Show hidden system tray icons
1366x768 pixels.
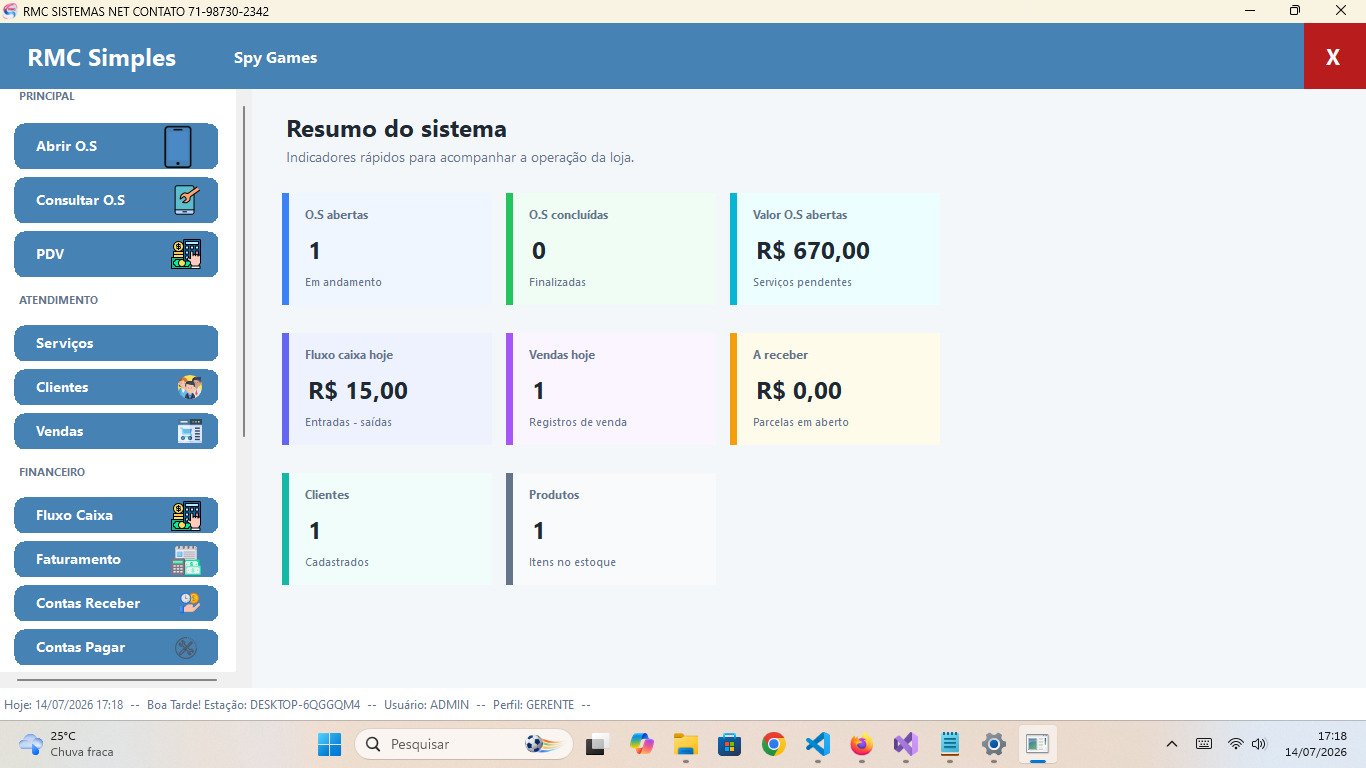tap(1172, 744)
